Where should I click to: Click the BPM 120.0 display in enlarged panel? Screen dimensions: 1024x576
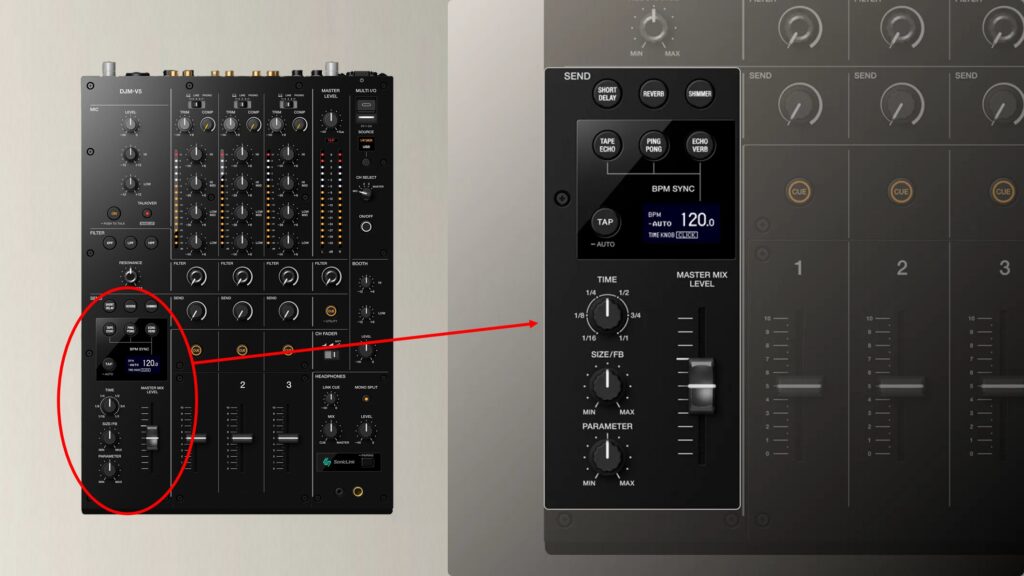point(681,224)
